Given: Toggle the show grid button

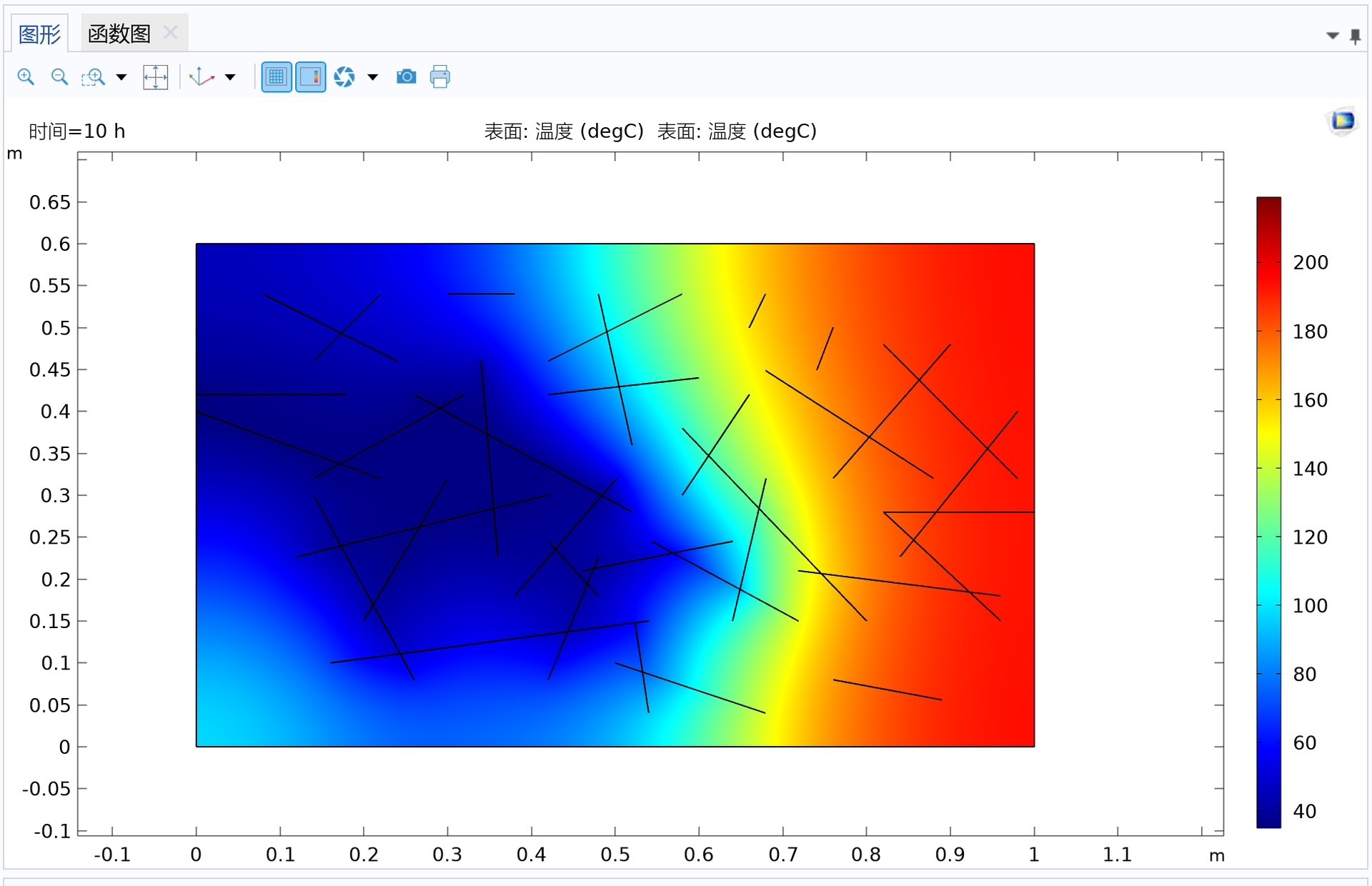Looking at the screenshot, I should pyautogui.click(x=277, y=77).
